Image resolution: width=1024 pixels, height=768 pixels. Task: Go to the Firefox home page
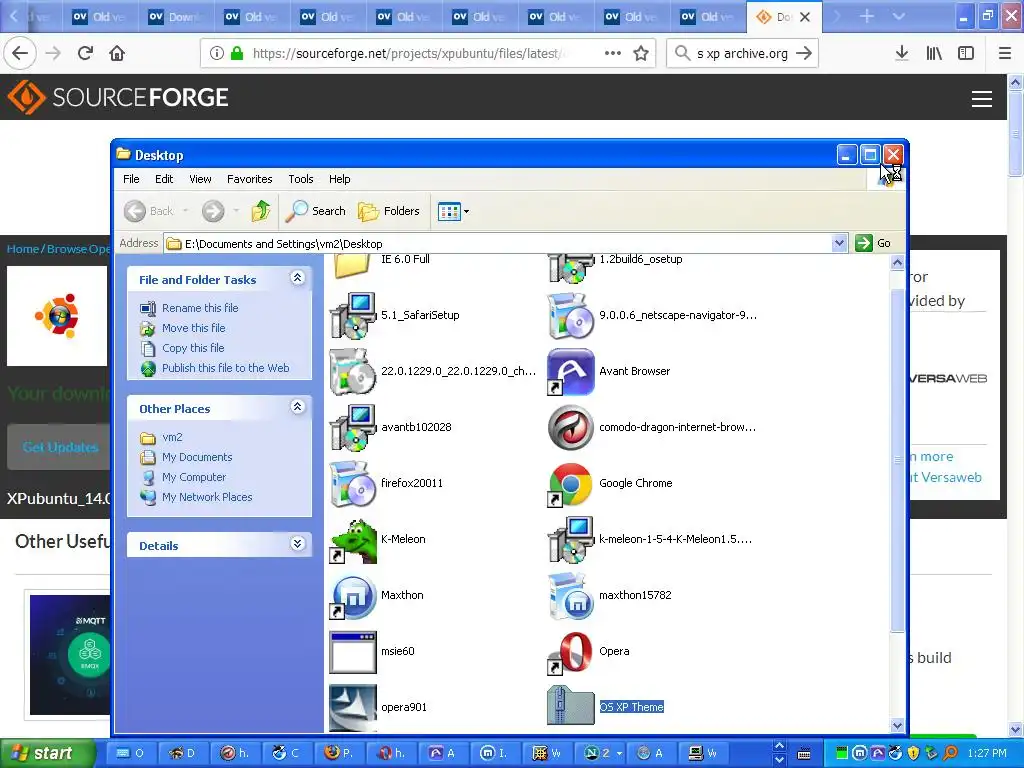coord(117,53)
